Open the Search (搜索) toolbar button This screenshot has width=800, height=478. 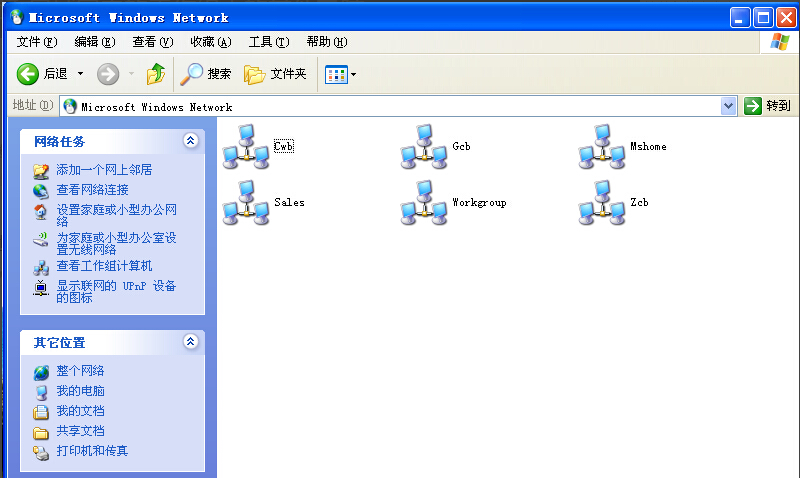pyautogui.click(x=205, y=74)
